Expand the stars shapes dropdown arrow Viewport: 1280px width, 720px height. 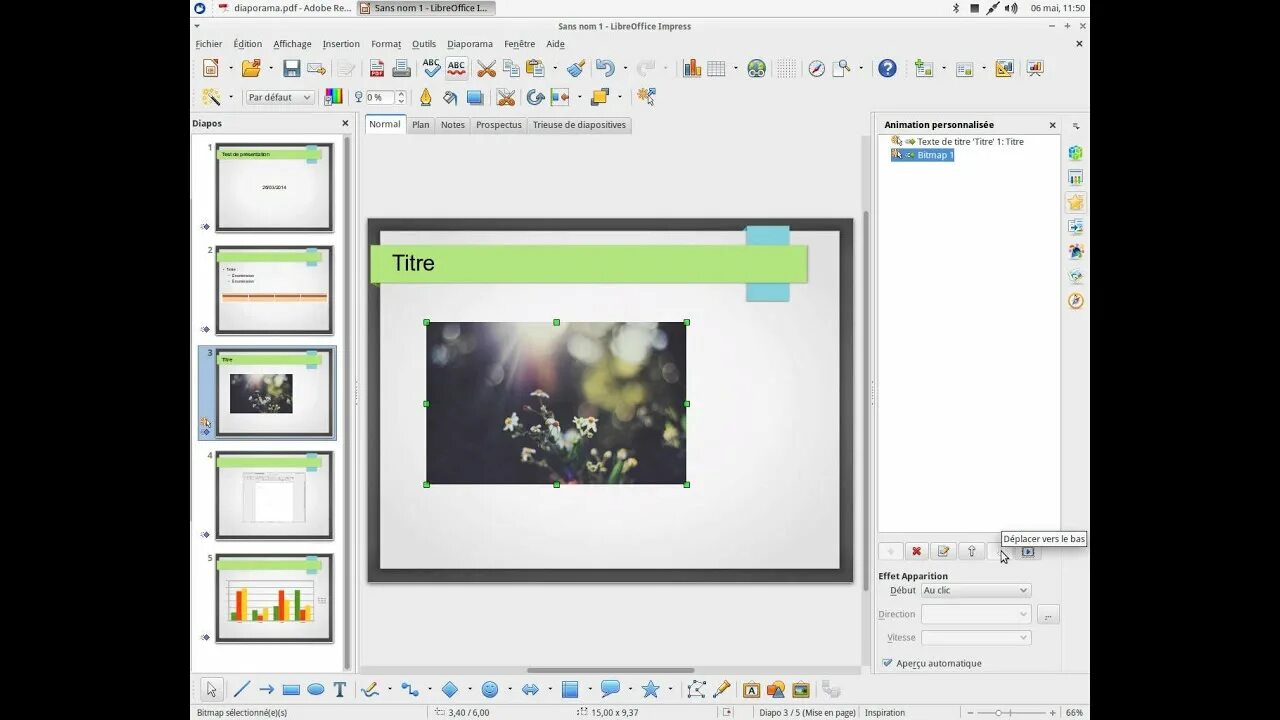[670, 689]
